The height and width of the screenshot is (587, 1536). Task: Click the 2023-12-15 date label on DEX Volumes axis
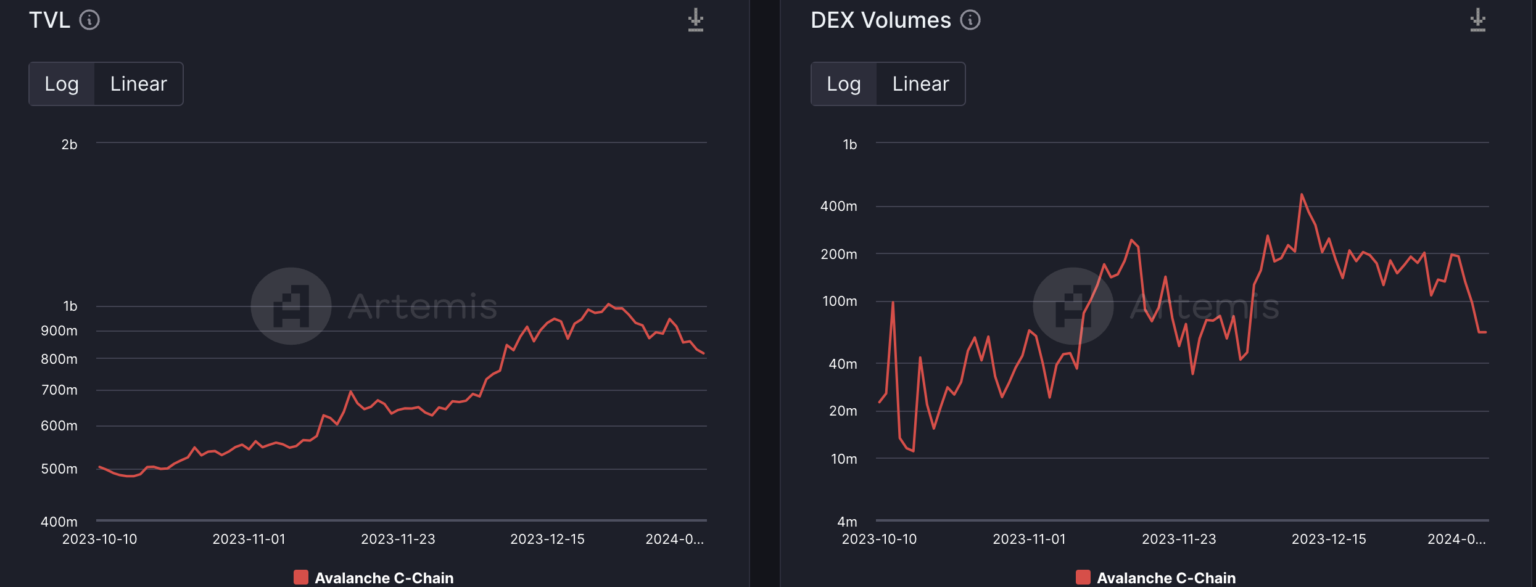[x=1329, y=538]
